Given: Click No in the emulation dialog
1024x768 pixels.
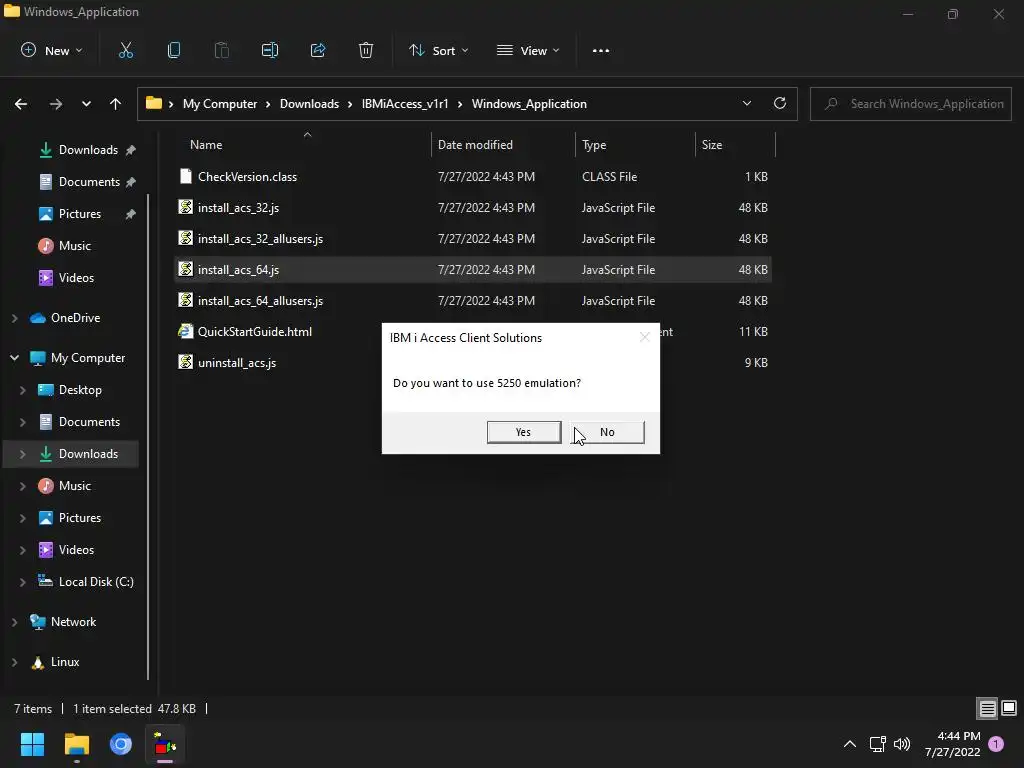Looking at the screenshot, I should point(607,432).
